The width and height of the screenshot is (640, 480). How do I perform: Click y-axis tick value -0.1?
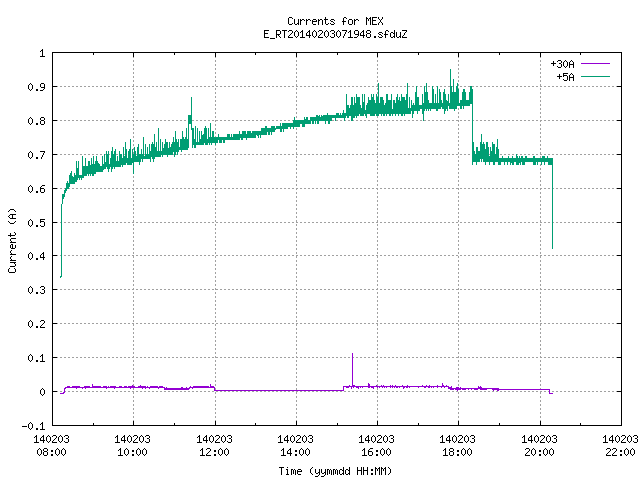click(x=34, y=426)
